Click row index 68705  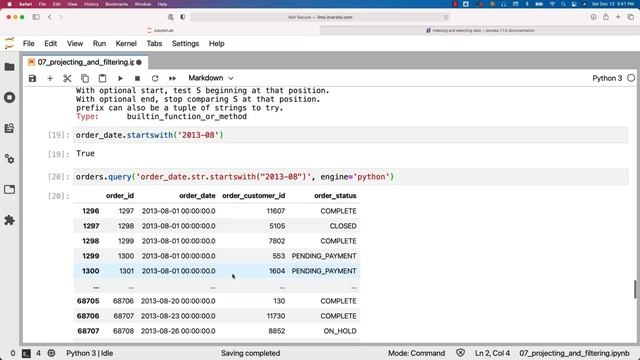(x=88, y=301)
